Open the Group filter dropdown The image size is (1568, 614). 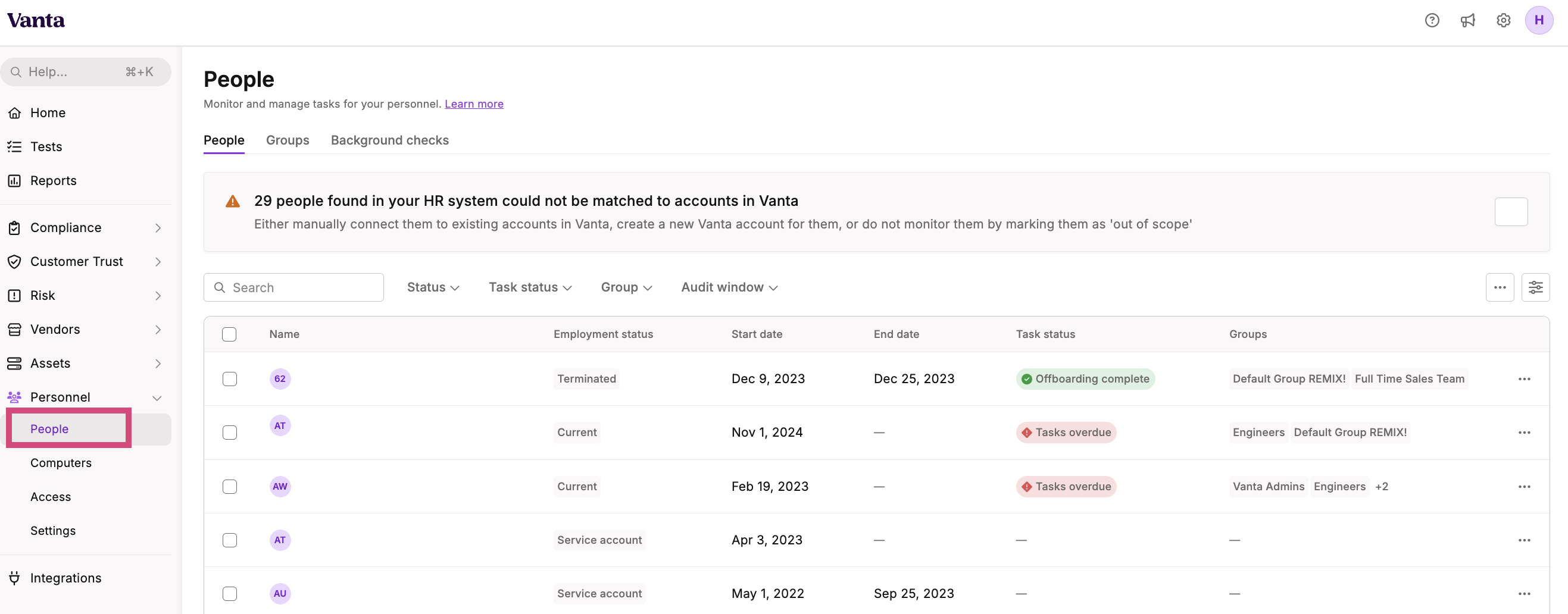(x=626, y=287)
